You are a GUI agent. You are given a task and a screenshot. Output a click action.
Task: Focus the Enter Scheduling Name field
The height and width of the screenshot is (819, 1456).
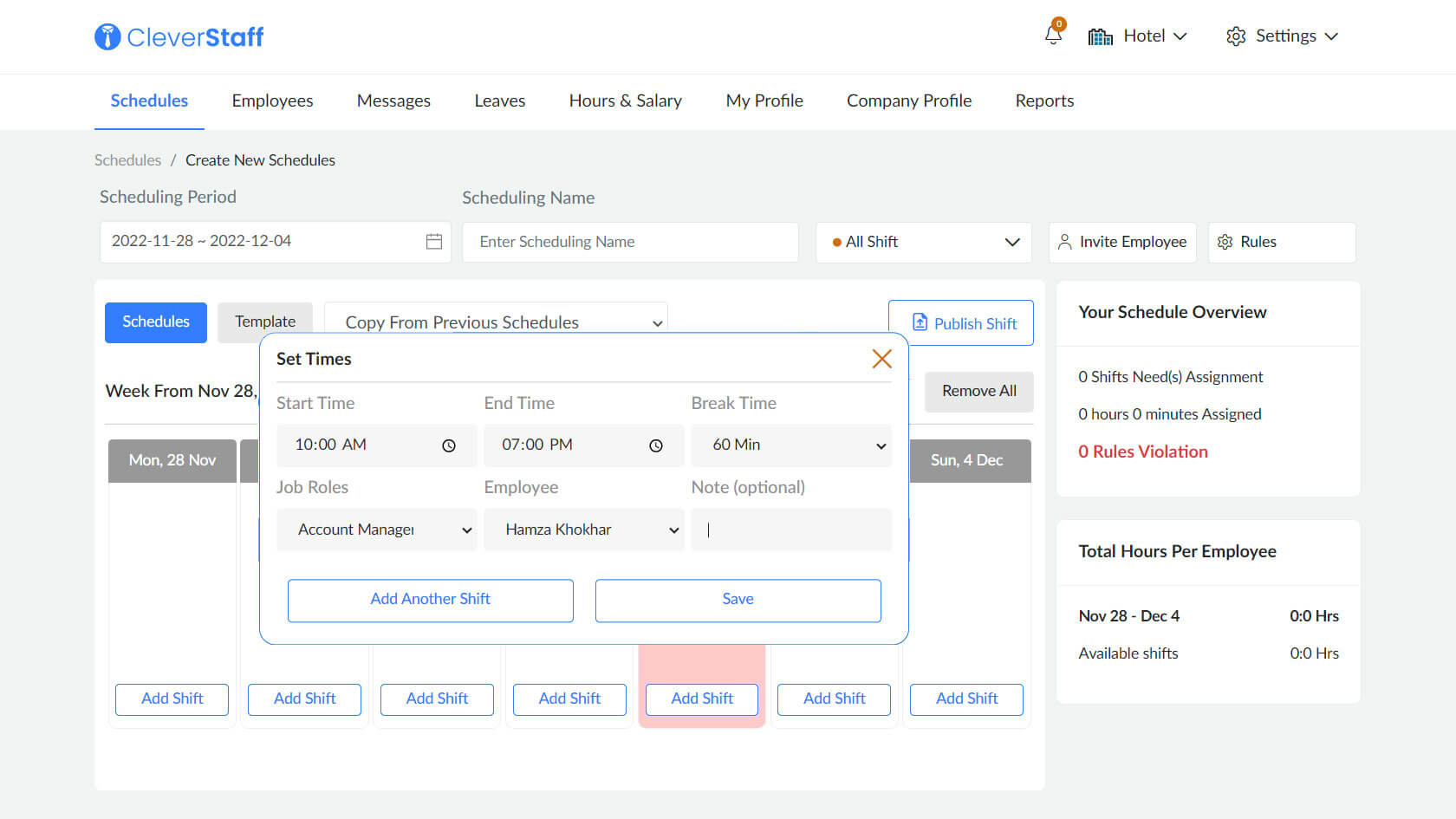pyautogui.click(x=630, y=242)
